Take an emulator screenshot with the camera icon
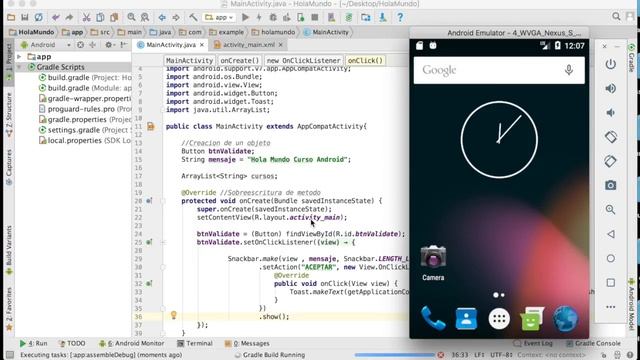This screenshot has width=640, height=360. 611,185
